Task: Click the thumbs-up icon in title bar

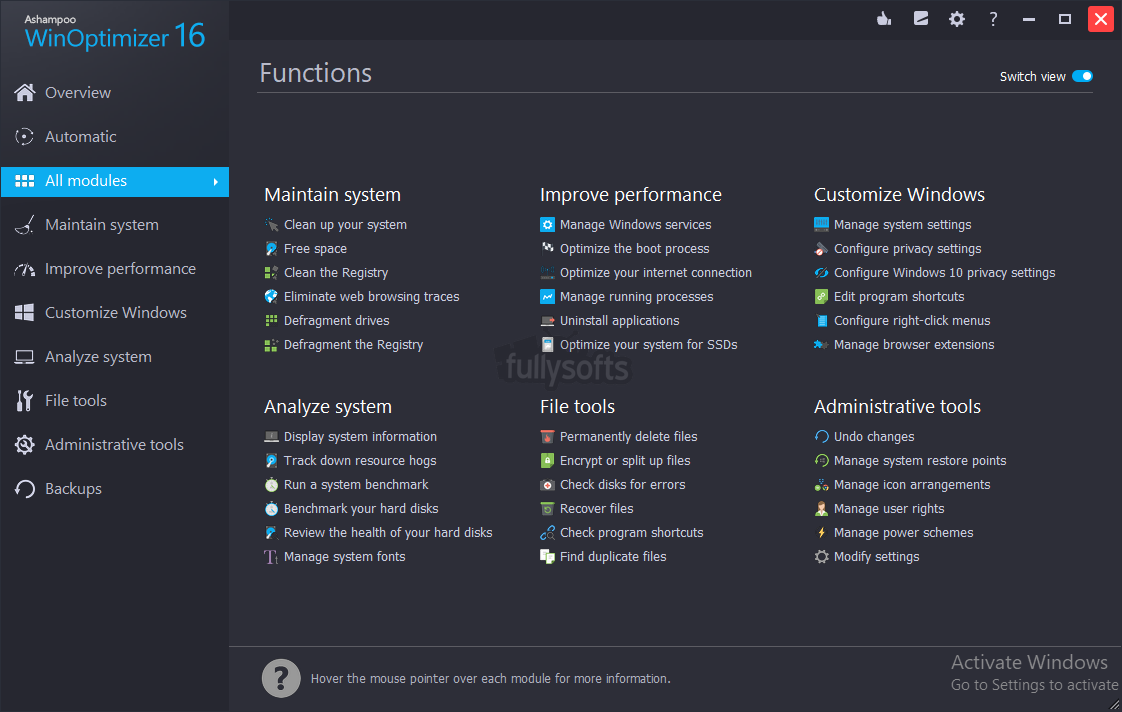Action: [884, 19]
